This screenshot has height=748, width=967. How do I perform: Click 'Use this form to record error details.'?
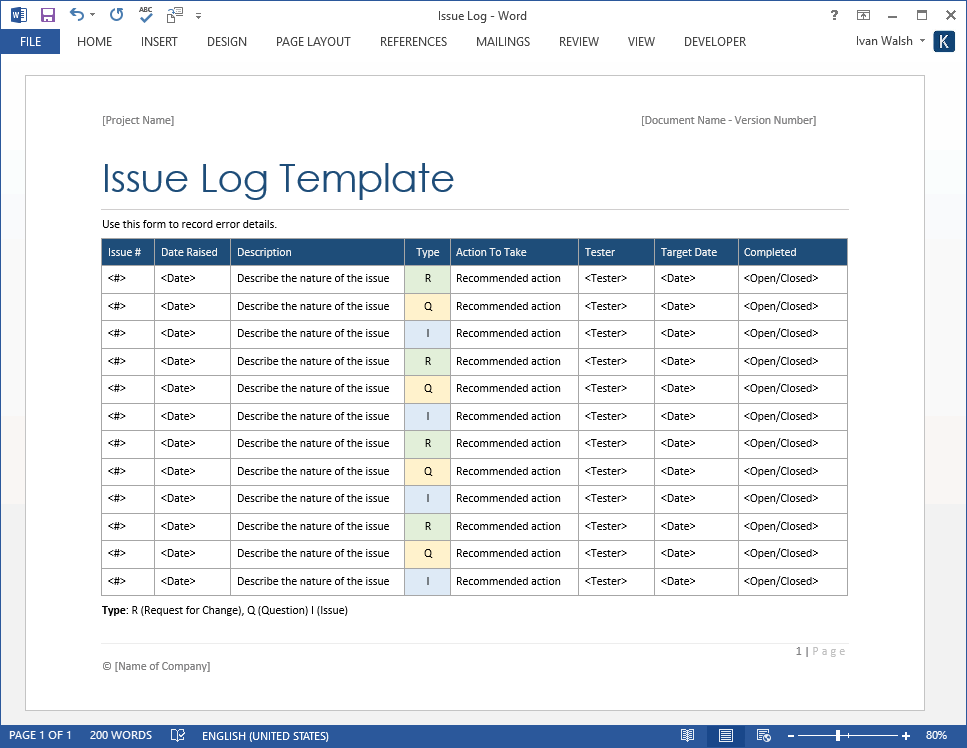[x=189, y=224]
